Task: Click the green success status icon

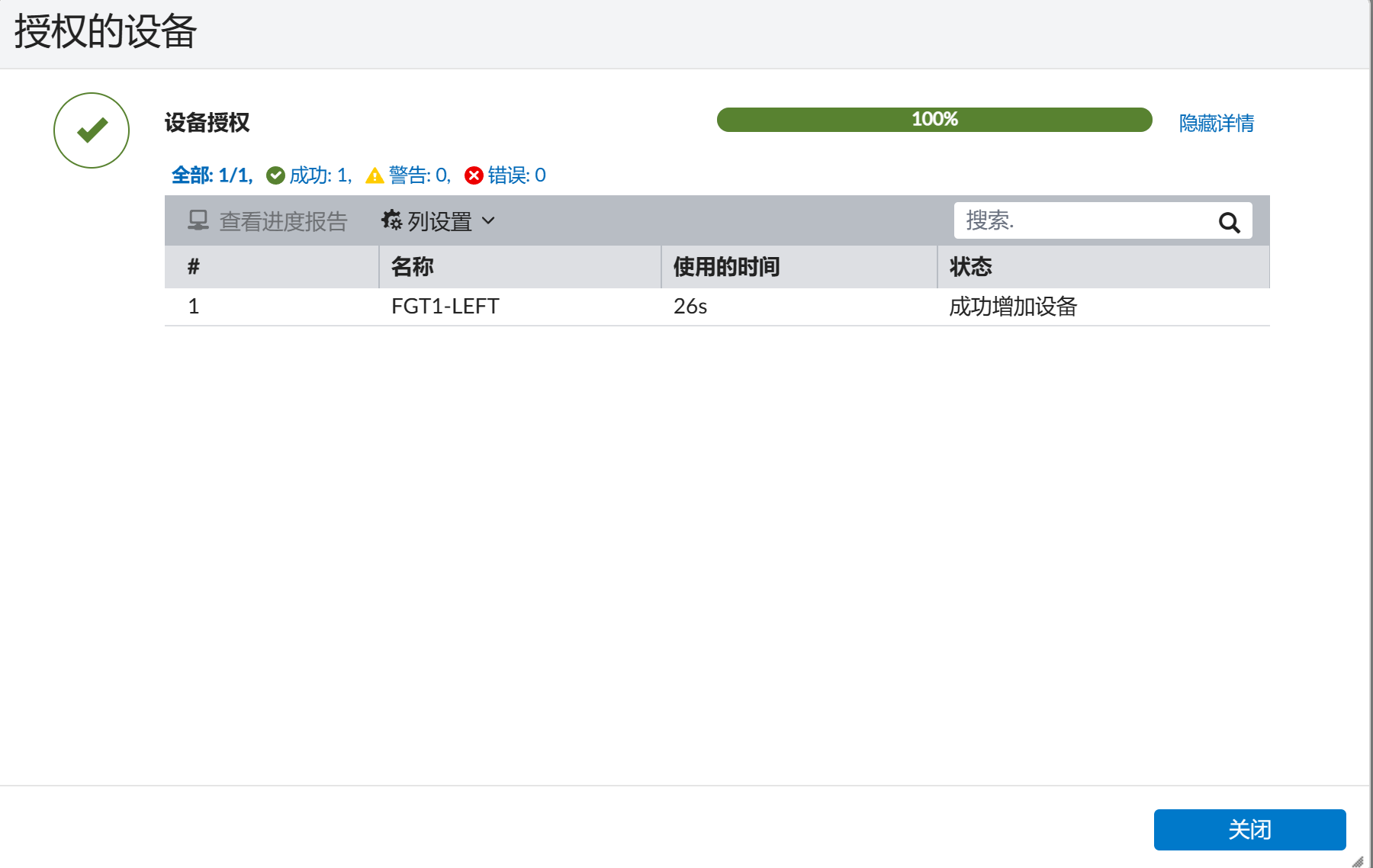Action: [x=275, y=175]
